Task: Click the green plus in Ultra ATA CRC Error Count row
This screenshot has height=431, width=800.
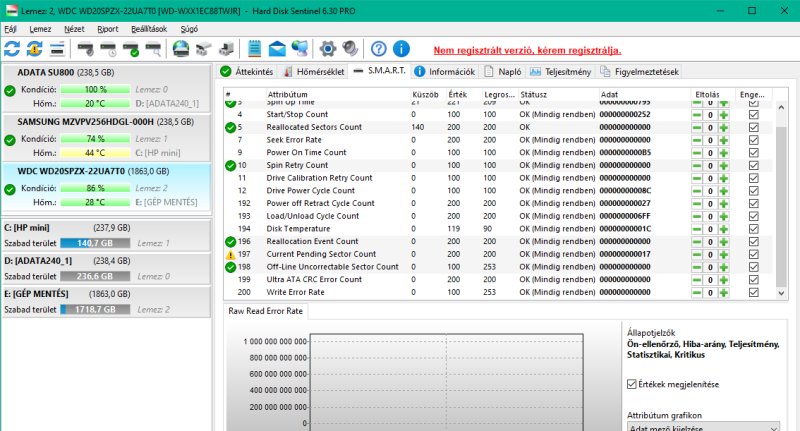Action: click(x=723, y=280)
